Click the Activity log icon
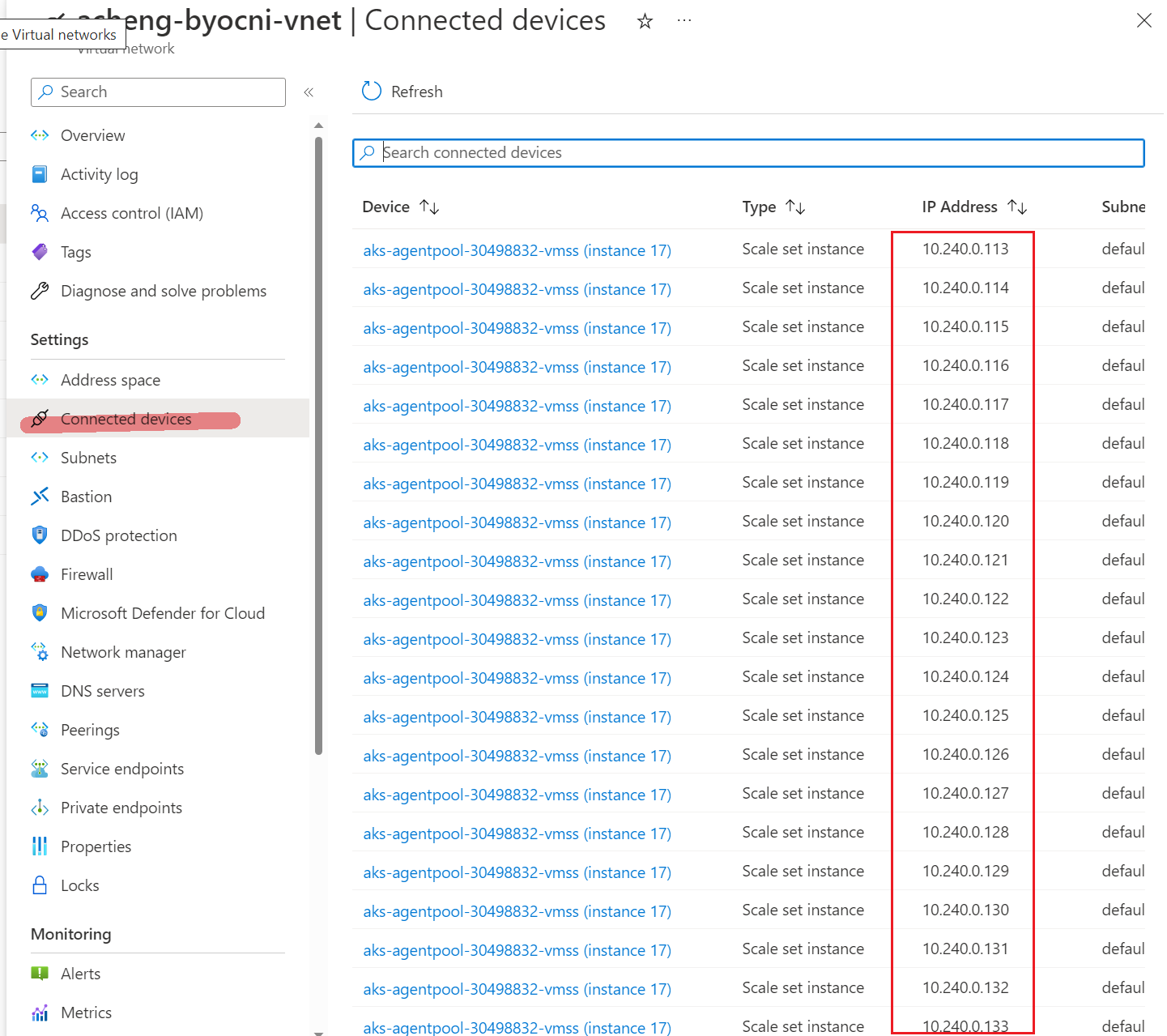The width and height of the screenshot is (1167, 1036). tap(40, 174)
